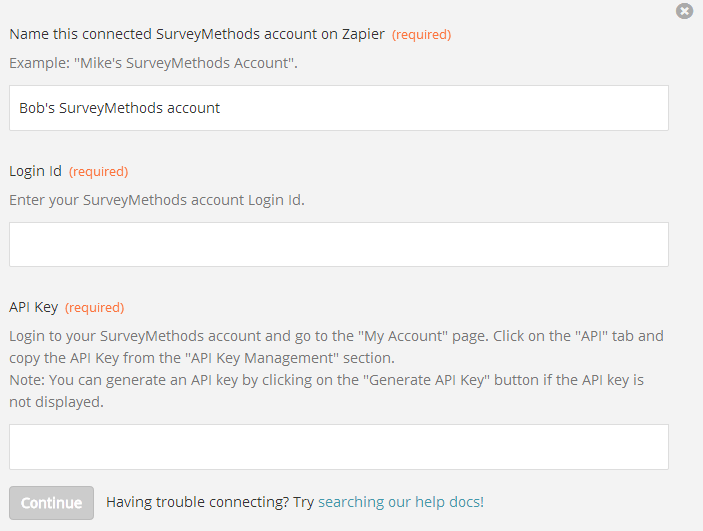This screenshot has height=531, width=703.
Task: Click the API Key label
Action: [x=34, y=307]
